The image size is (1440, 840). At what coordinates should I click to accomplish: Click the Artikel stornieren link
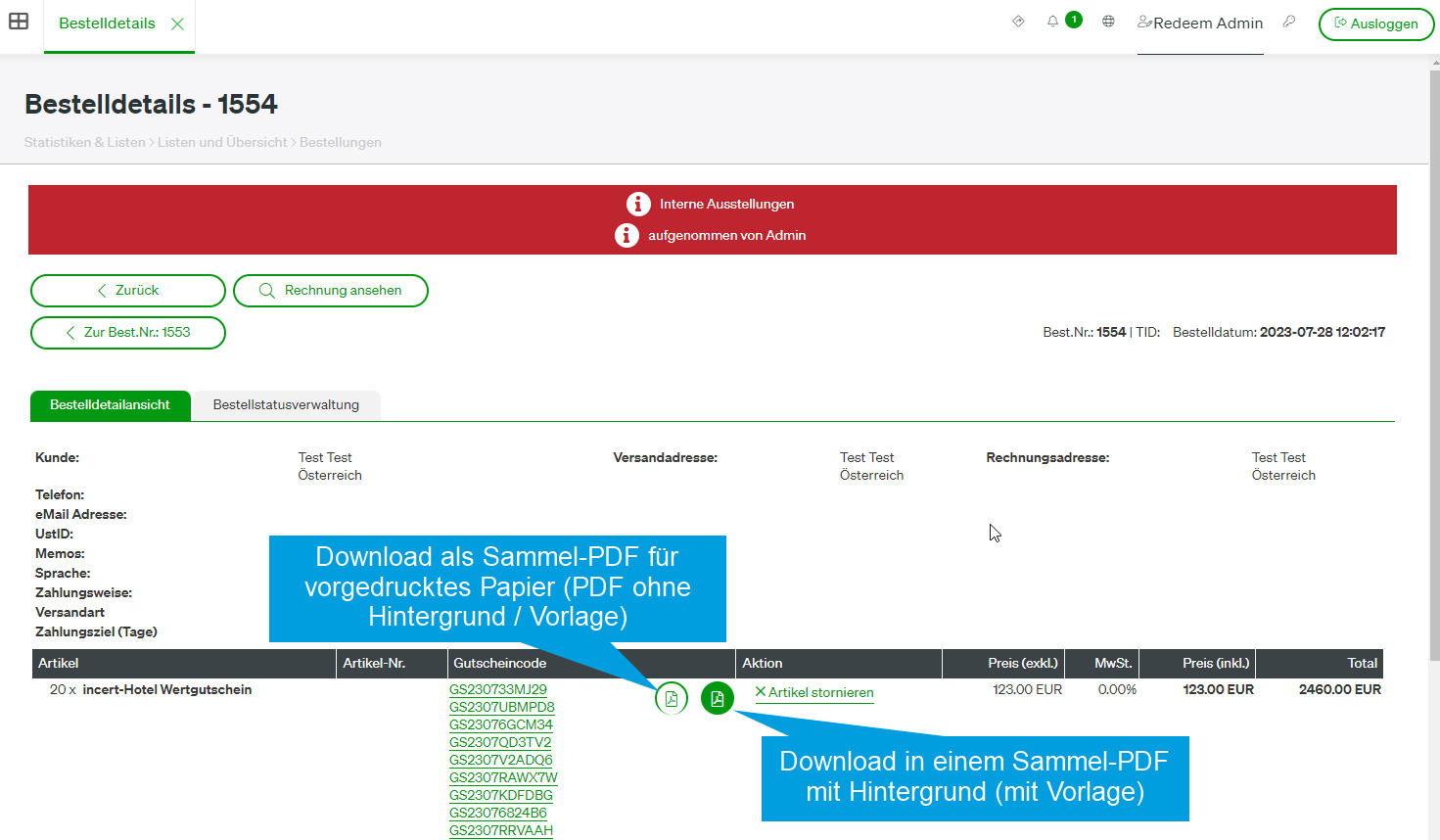[814, 692]
